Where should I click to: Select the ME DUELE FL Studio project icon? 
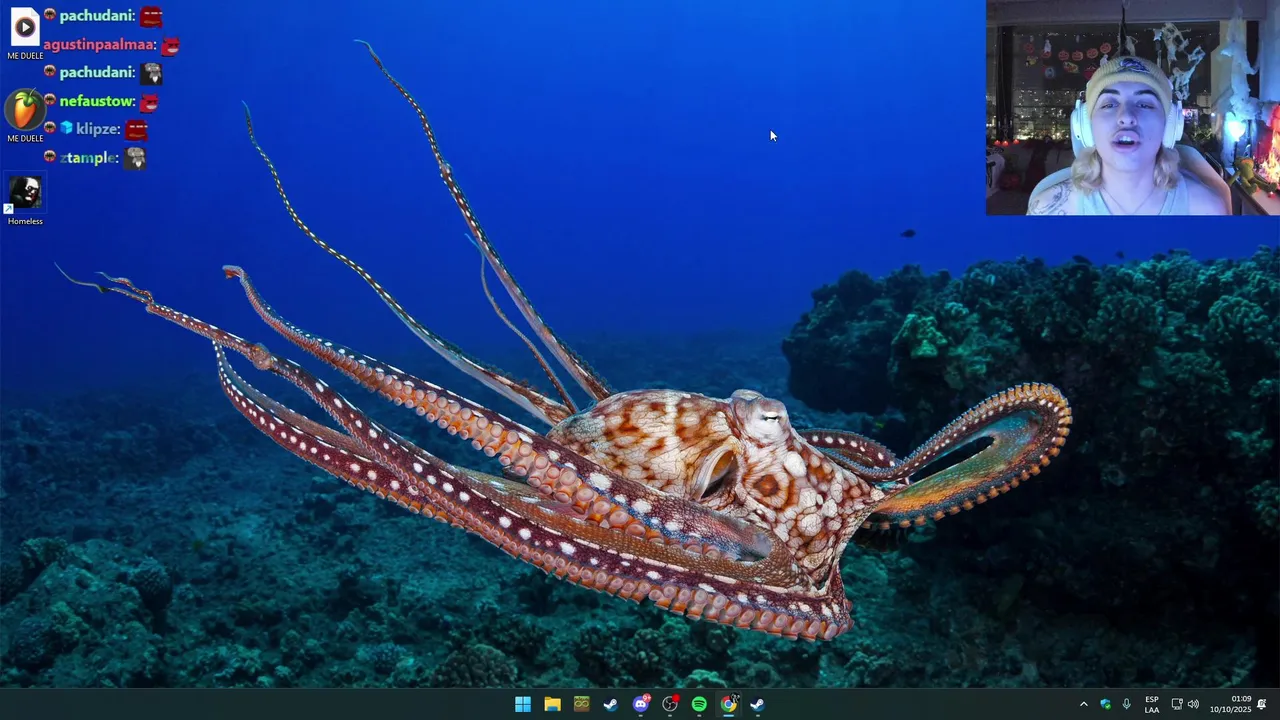coord(25,116)
